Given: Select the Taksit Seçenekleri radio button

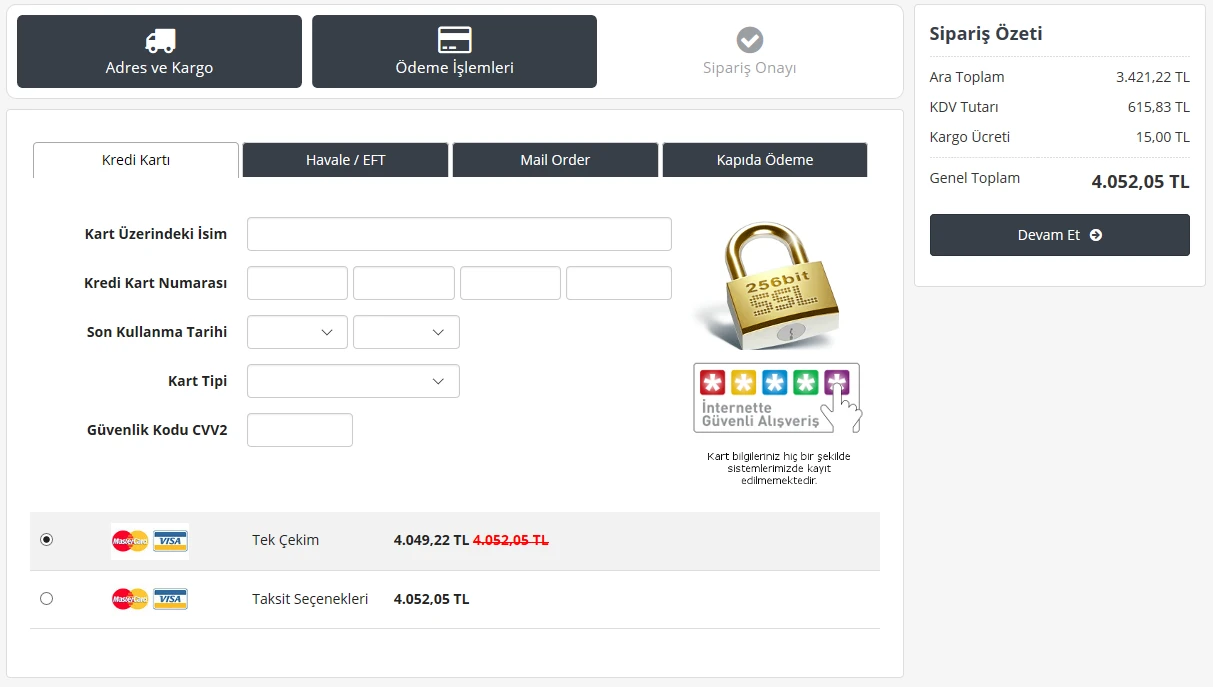Looking at the screenshot, I should pos(46,599).
